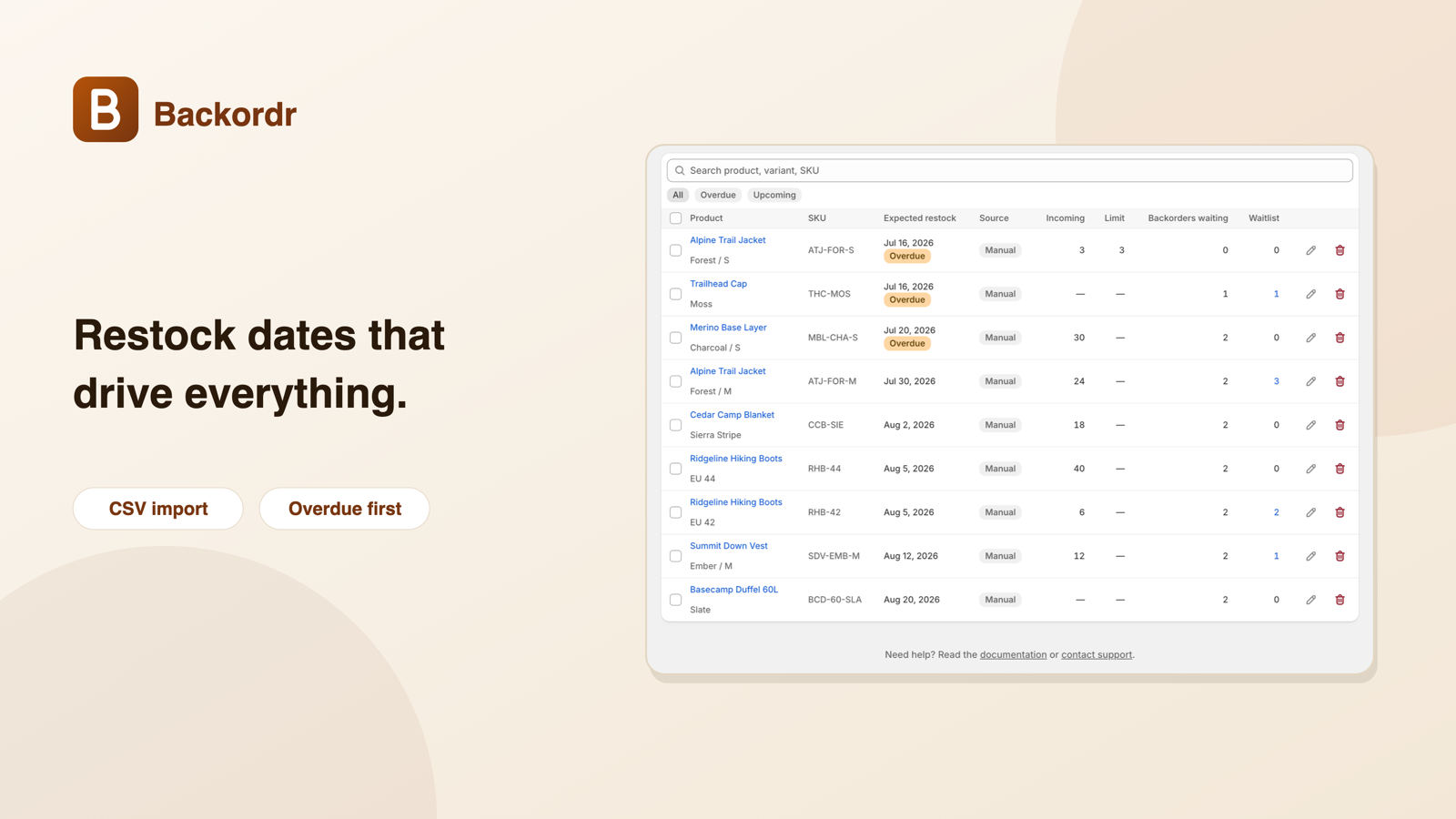Viewport: 1456px width, 819px height.
Task: Click the Expected restock column header
Action: pos(920,218)
